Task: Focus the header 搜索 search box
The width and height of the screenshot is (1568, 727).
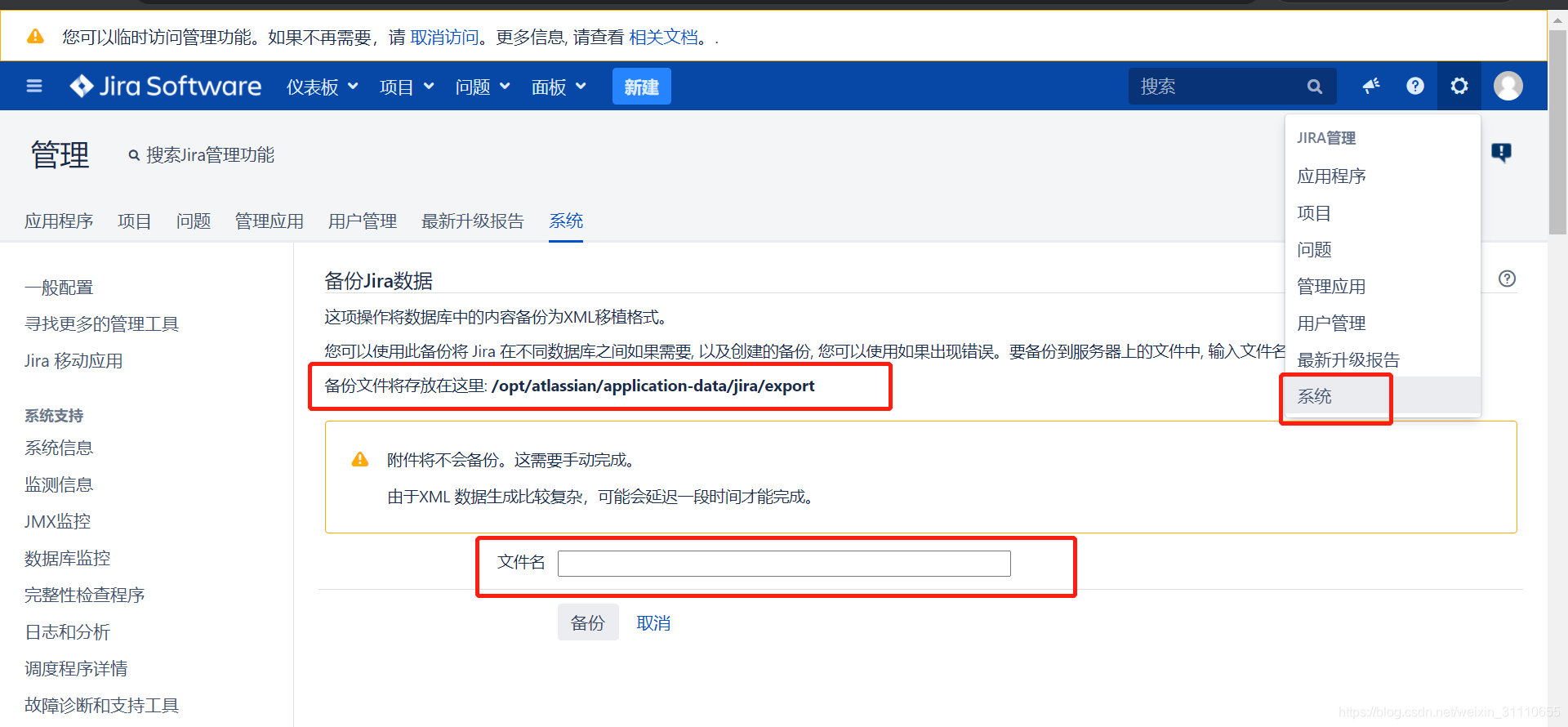Action: (x=1232, y=87)
